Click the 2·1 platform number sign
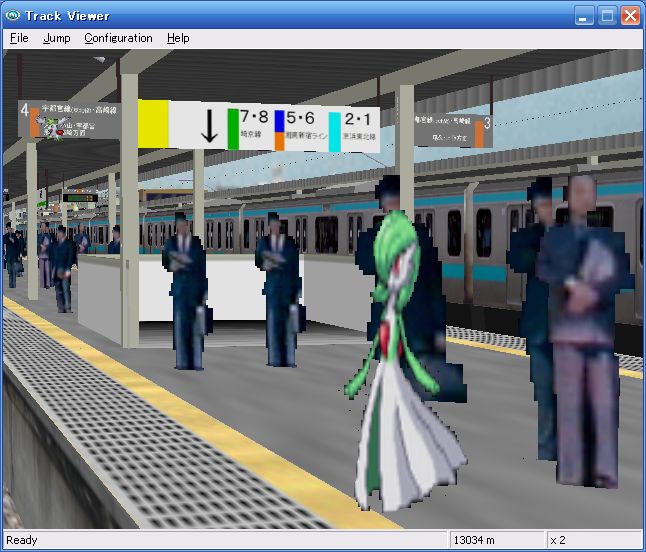 coord(357,119)
